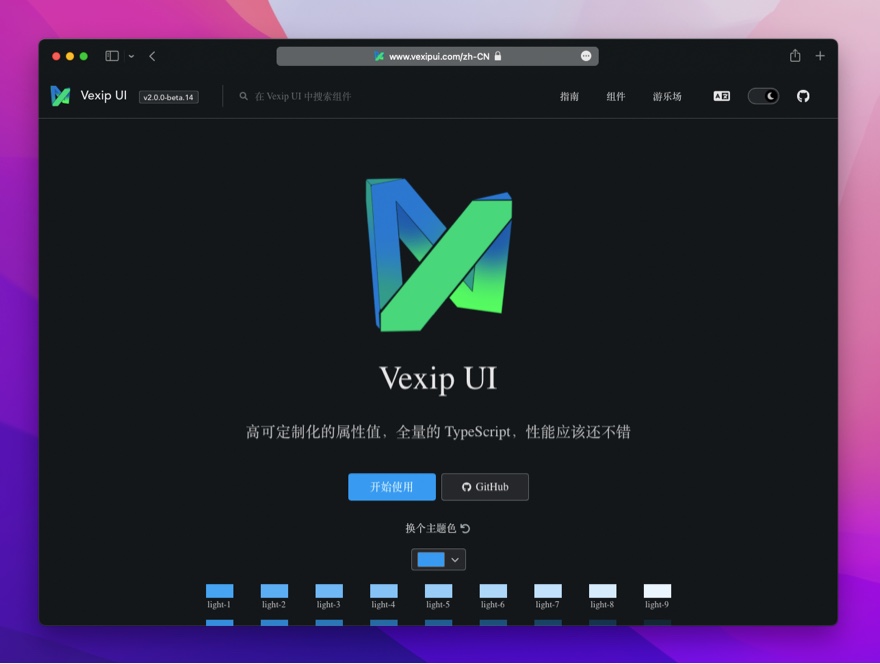Click the moon icon inside the theme toggle
Screen dimensions: 880x664
(770, 95)
